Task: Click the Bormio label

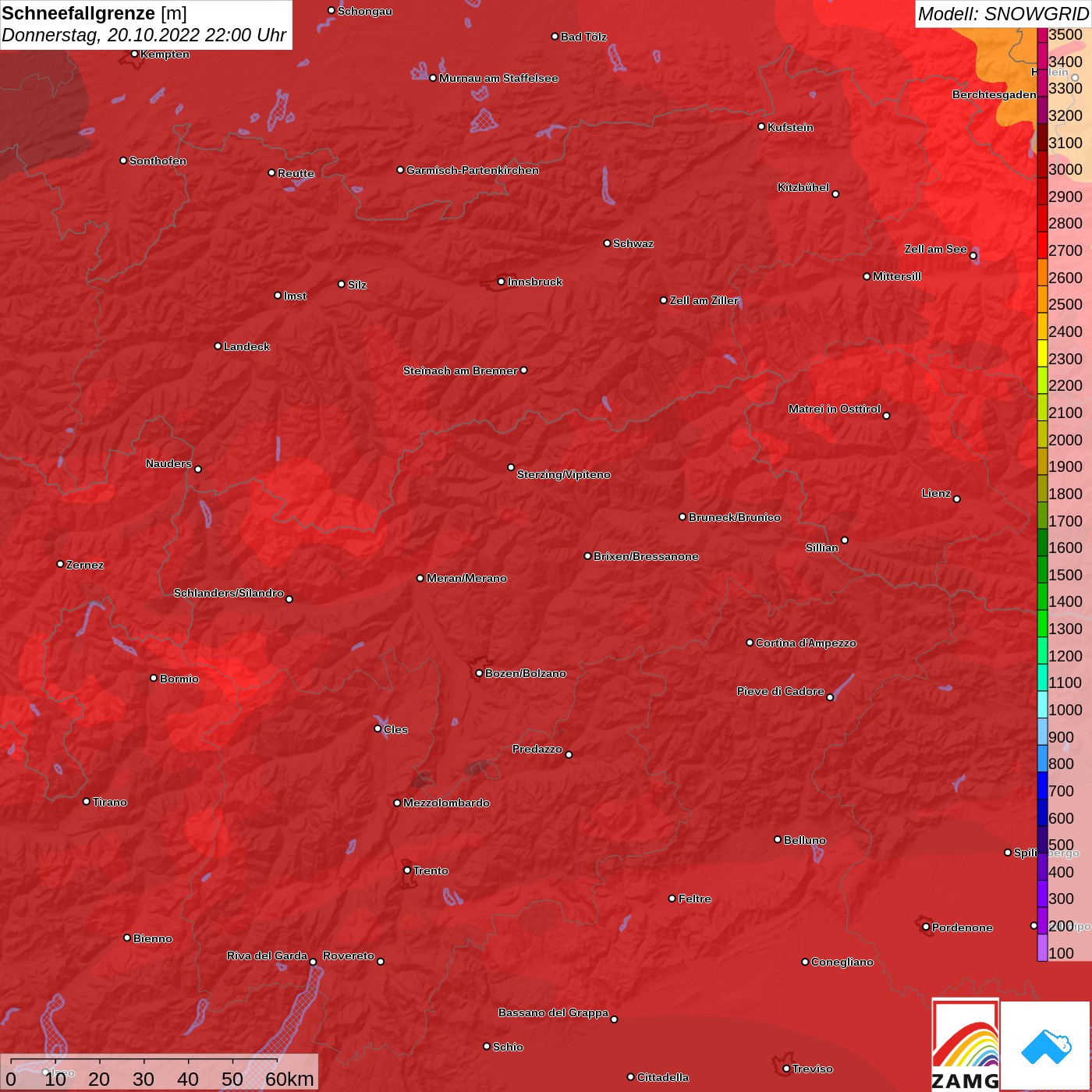Action: pyautogui.click(x=179, y=679)
